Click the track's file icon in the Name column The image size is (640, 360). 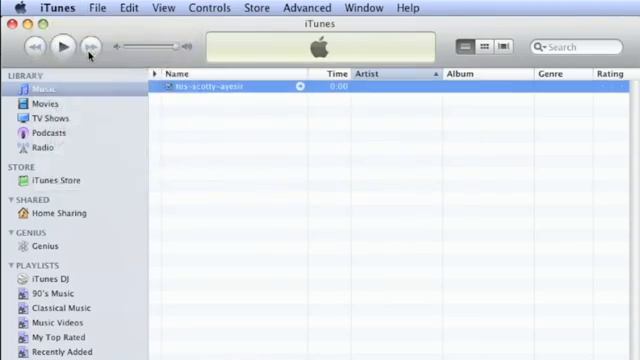point(169,86)
